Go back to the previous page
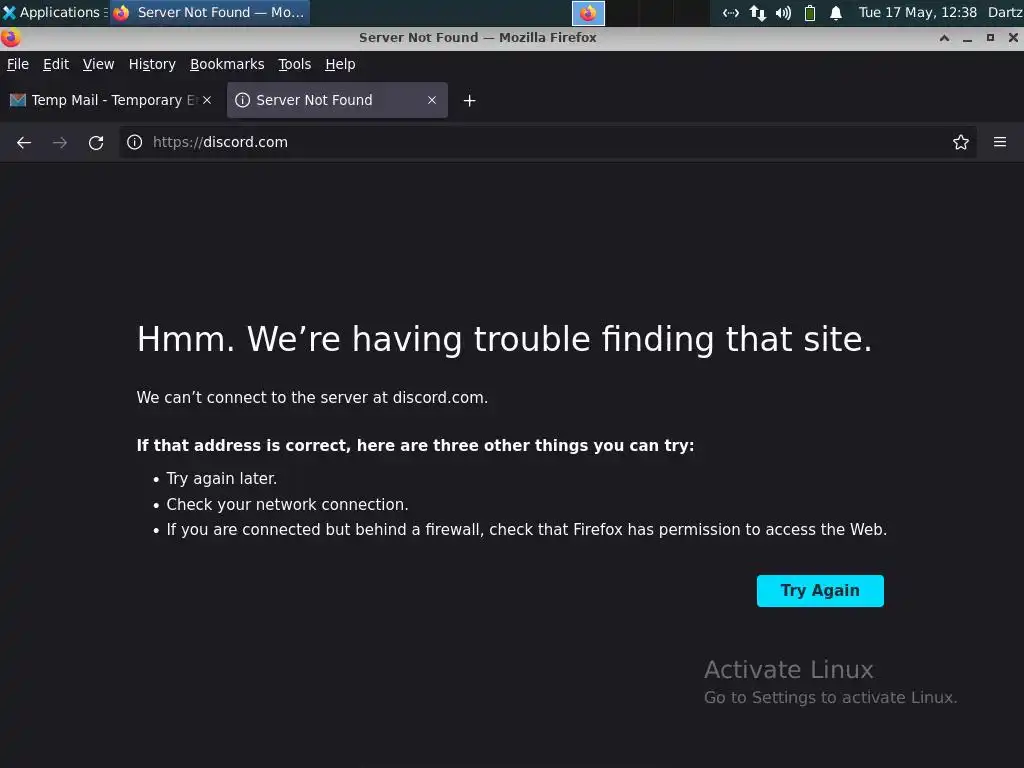 click(24, 142)
